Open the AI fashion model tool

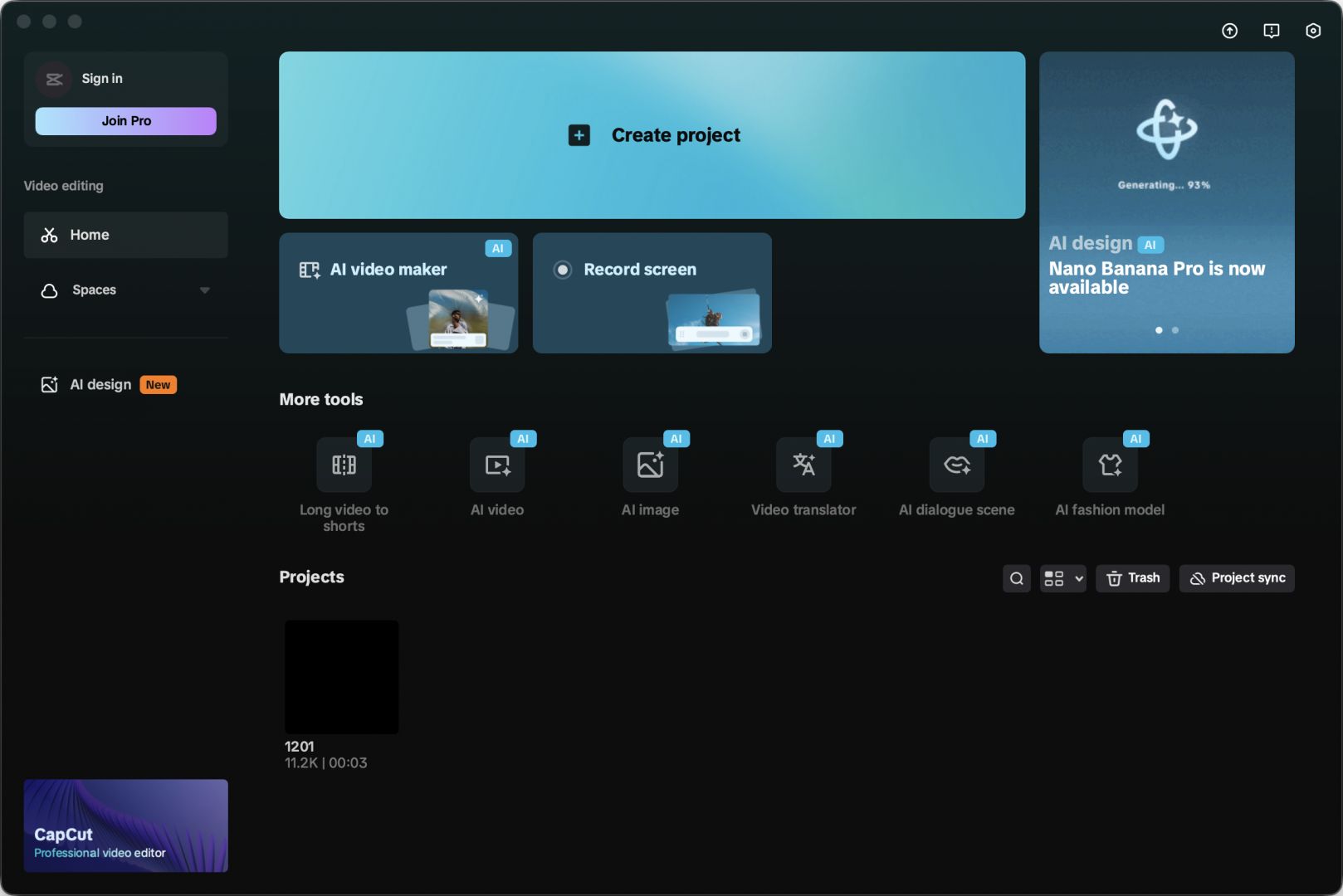(x=1110, y=465)
